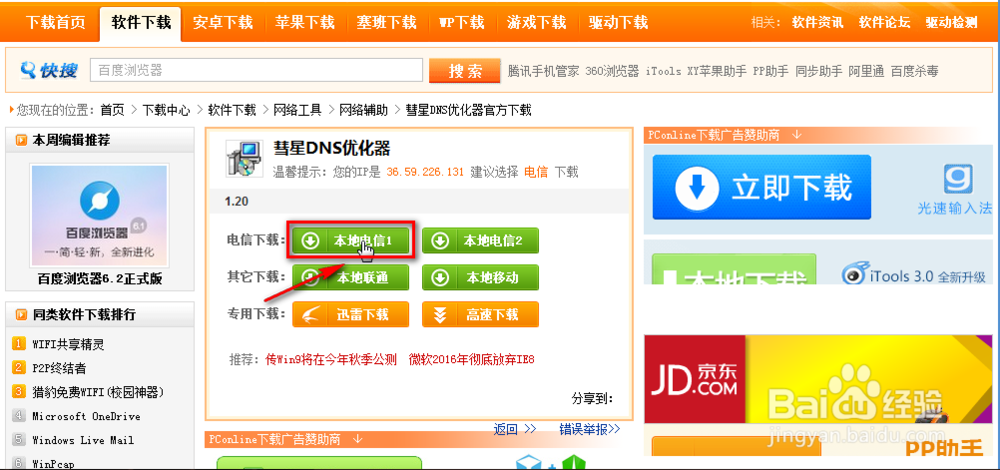Viewport: 1000px width, 470px height.
Task: Open 软件资讯 link in header
Action: point(818,23)
